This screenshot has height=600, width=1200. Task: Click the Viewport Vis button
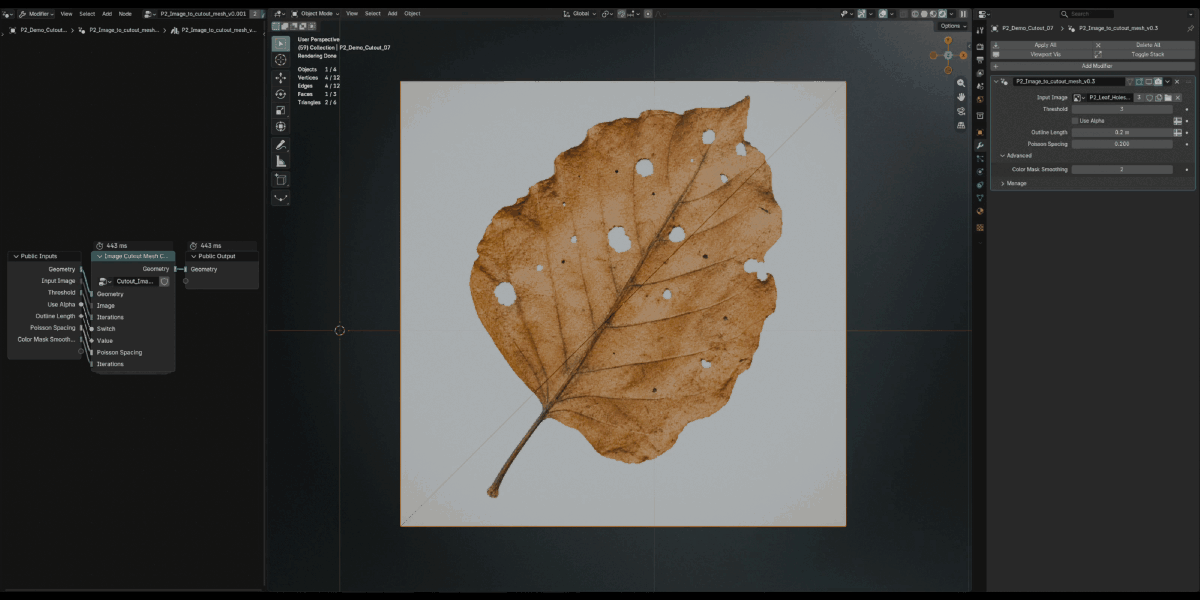(1041, 54)
